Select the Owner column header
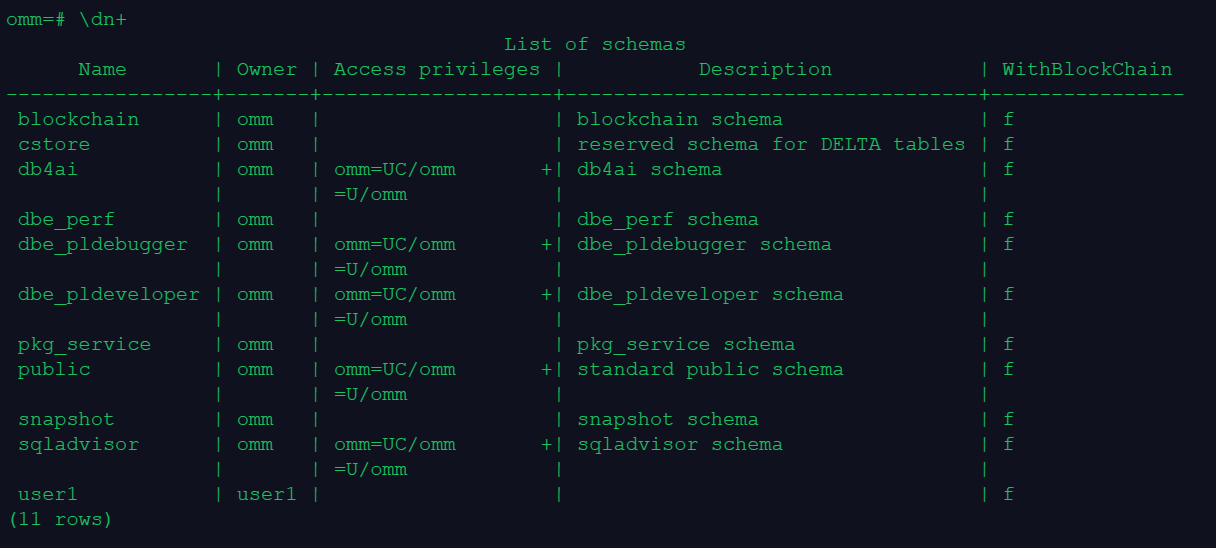This screenshot has height=548, width=1216. pyautogui.click(x=266, y=69)
